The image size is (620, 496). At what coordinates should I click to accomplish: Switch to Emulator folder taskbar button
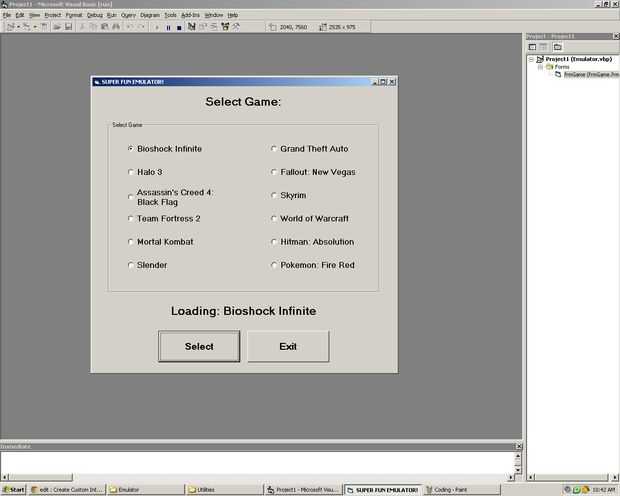click(145, 490)
